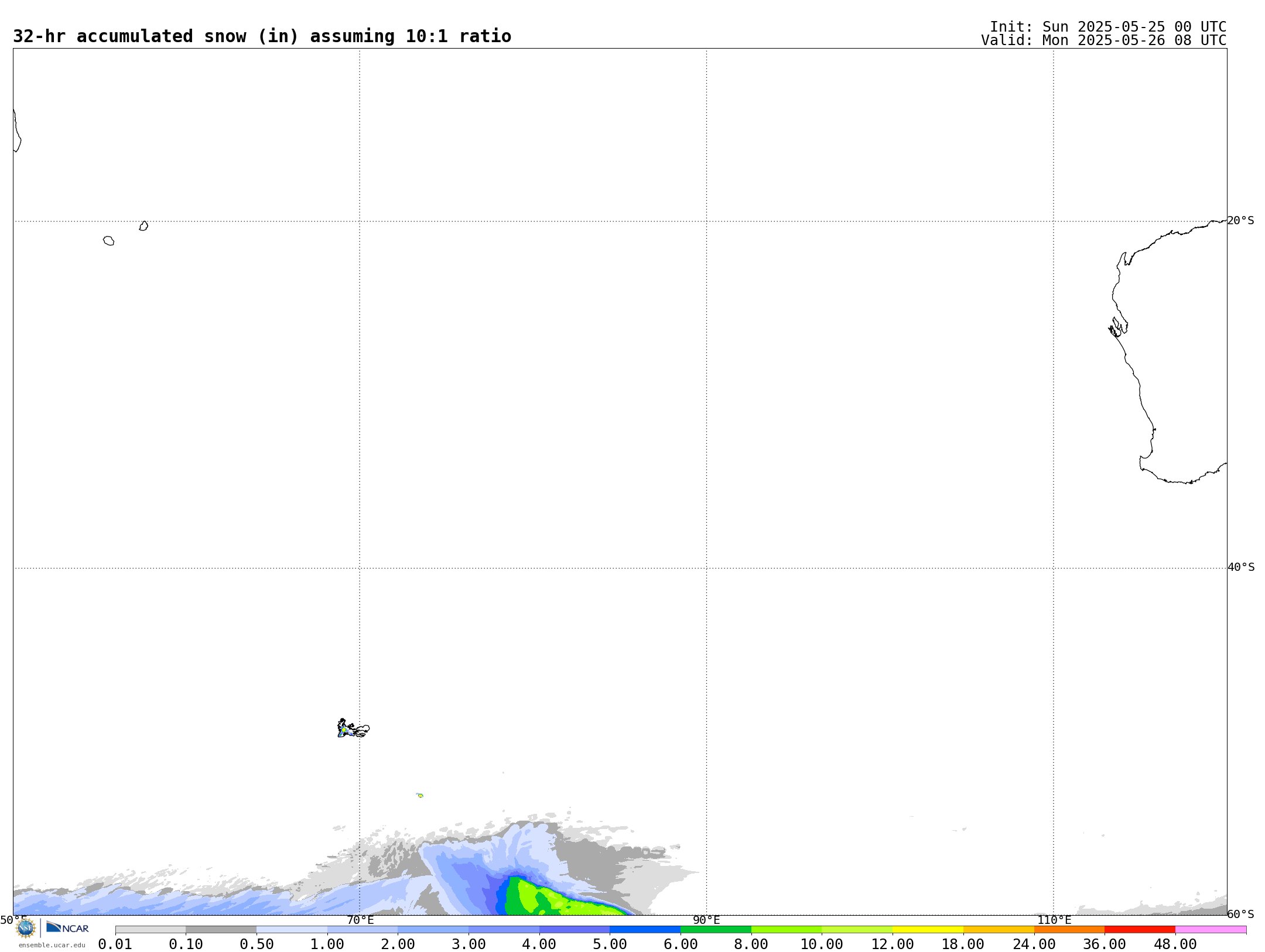Click the 36.00 colorbar tick label

(x=1105, y=944)
